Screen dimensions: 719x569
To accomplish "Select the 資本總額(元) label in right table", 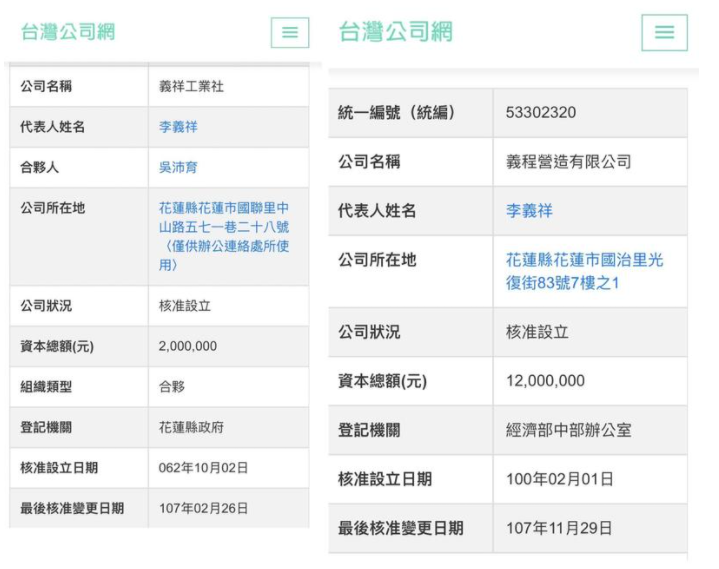I will [x=382, y=381].
